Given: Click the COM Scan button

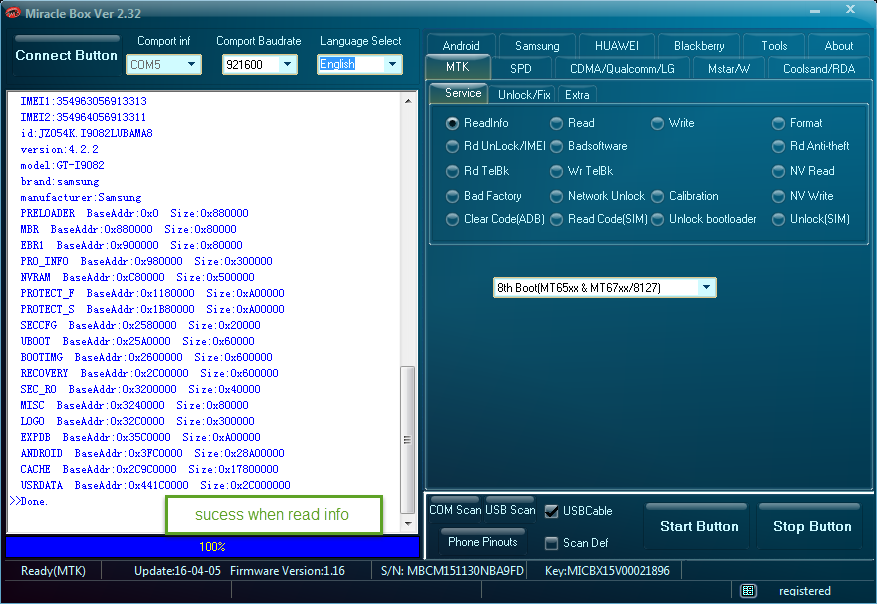Looking at the screenshot, I should coord(455,509).
